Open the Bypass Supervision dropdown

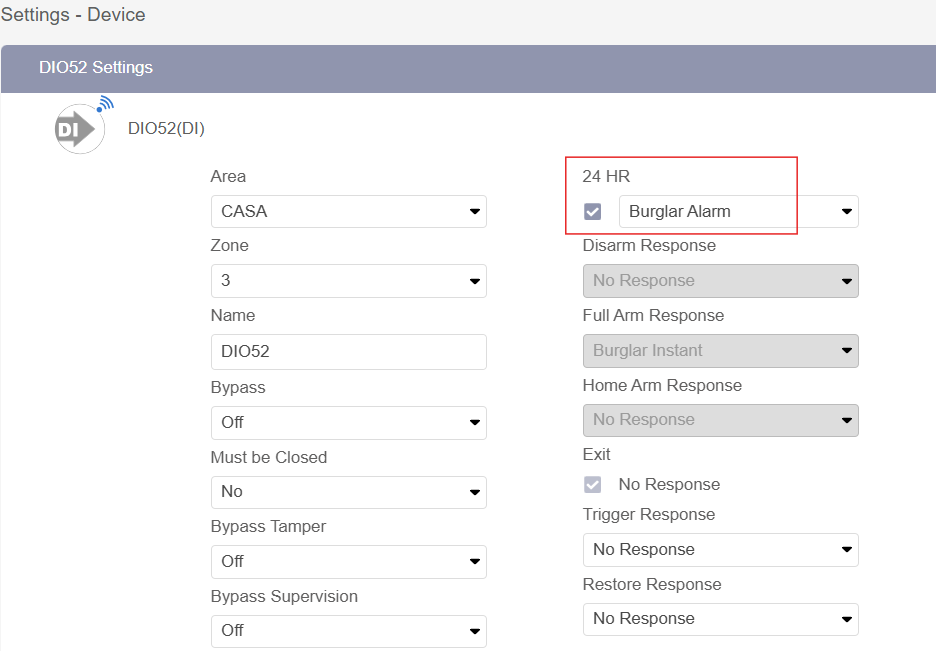click(348, 631)
